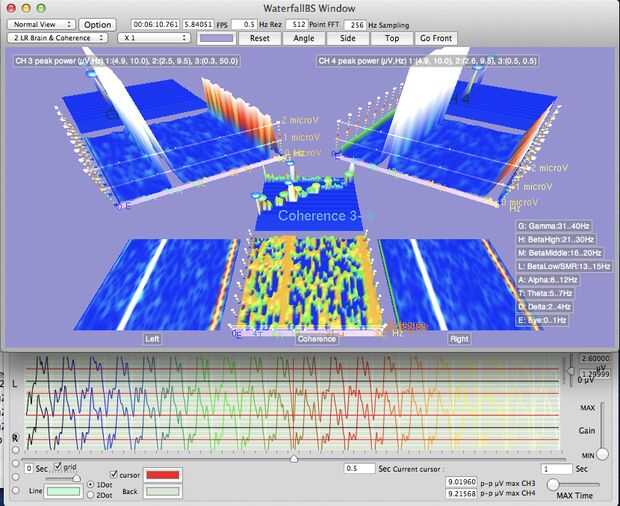Click the Coherence 3- text in 3D view
Screen dimensions: 620x506
(319, 215)
